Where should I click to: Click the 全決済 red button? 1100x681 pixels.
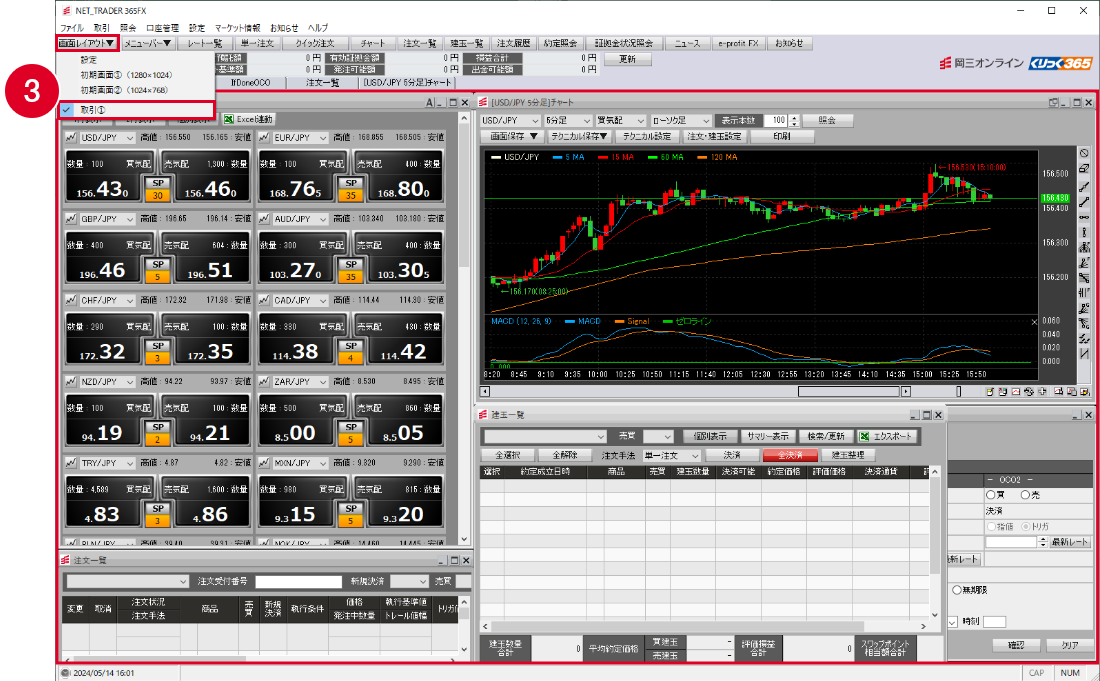click(x=790, y=456)
